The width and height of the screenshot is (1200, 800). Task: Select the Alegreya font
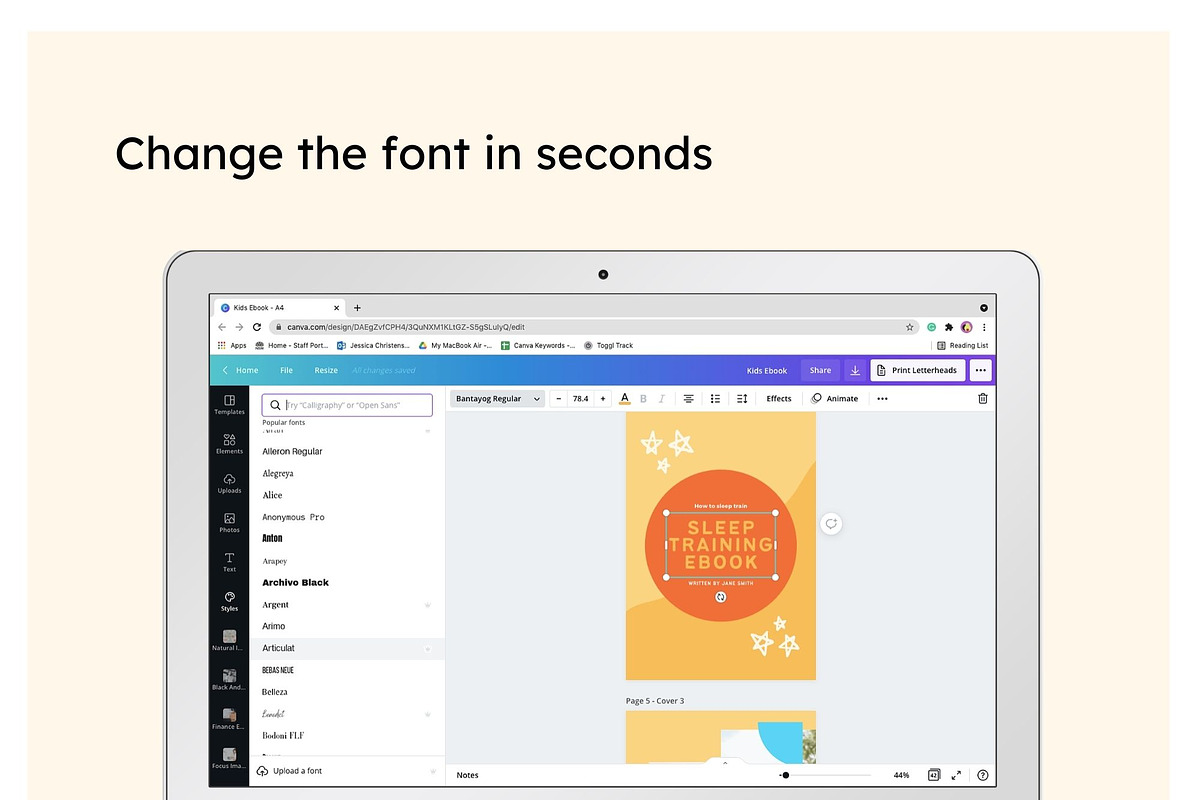(278, 473)
